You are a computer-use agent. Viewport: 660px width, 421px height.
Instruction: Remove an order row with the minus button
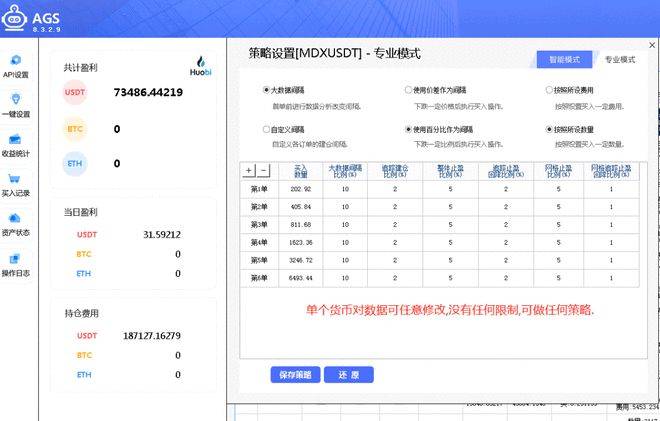[263, 171]
